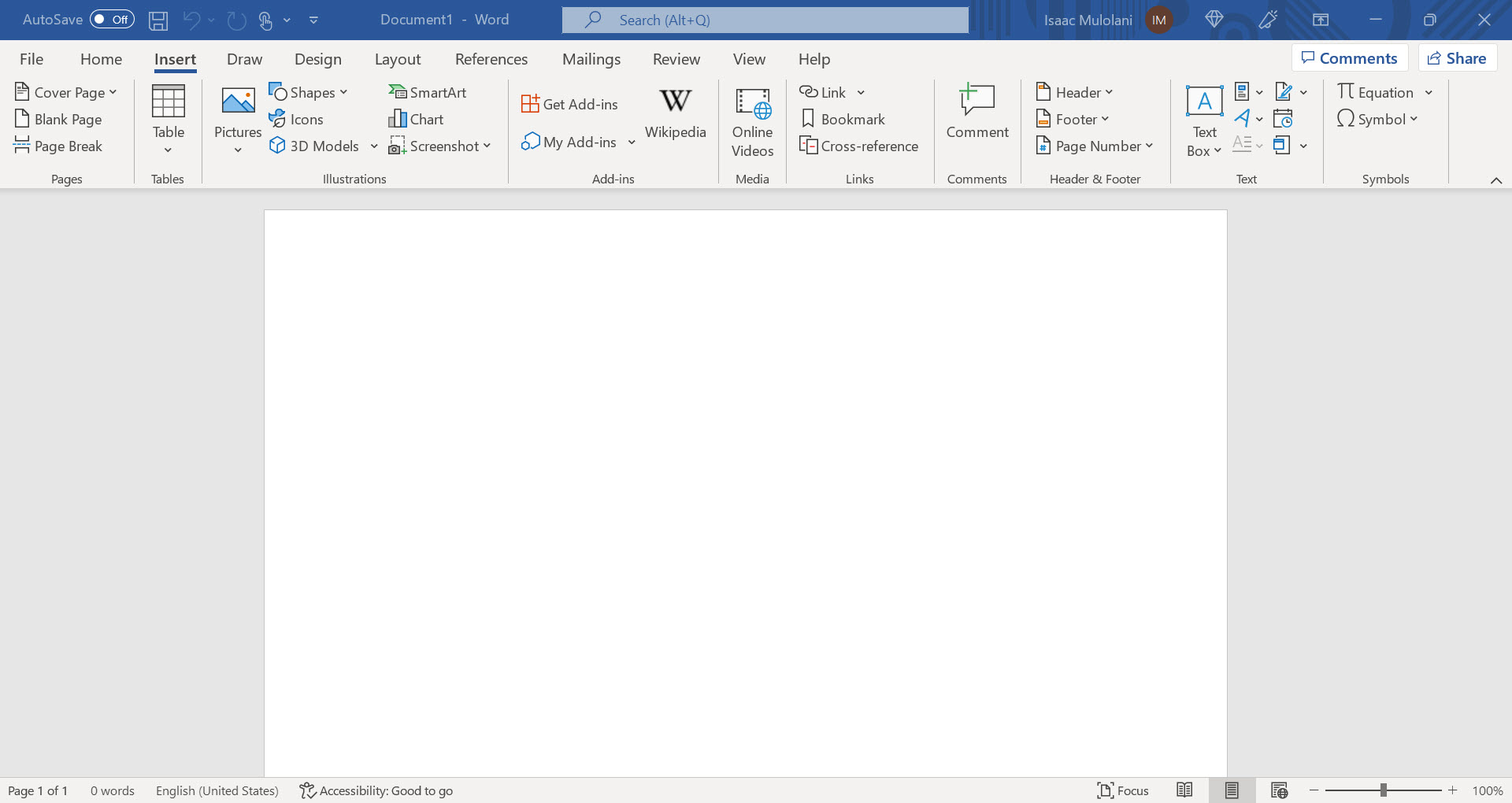
Task: Click the Comments button
Action: pyautogui.click(x=1350, y=57)
